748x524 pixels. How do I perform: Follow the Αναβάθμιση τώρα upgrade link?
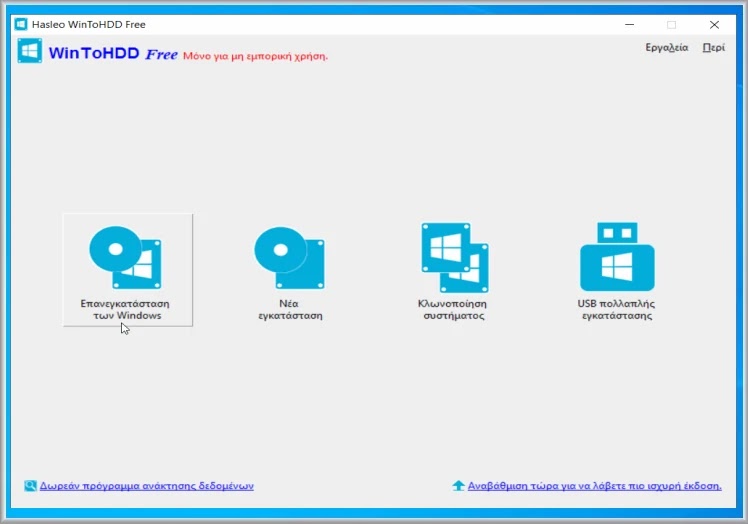coord(594,486)
